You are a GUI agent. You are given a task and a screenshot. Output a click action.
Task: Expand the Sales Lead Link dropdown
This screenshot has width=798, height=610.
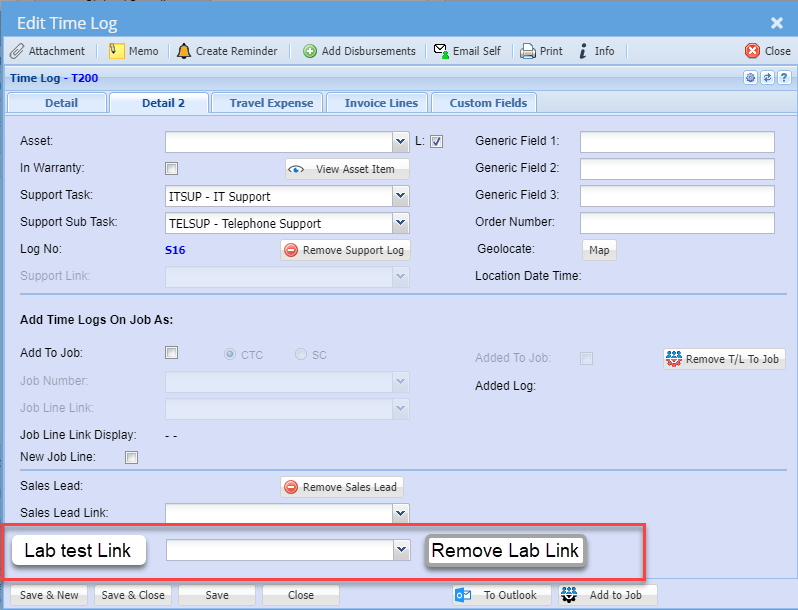[400, 513]
